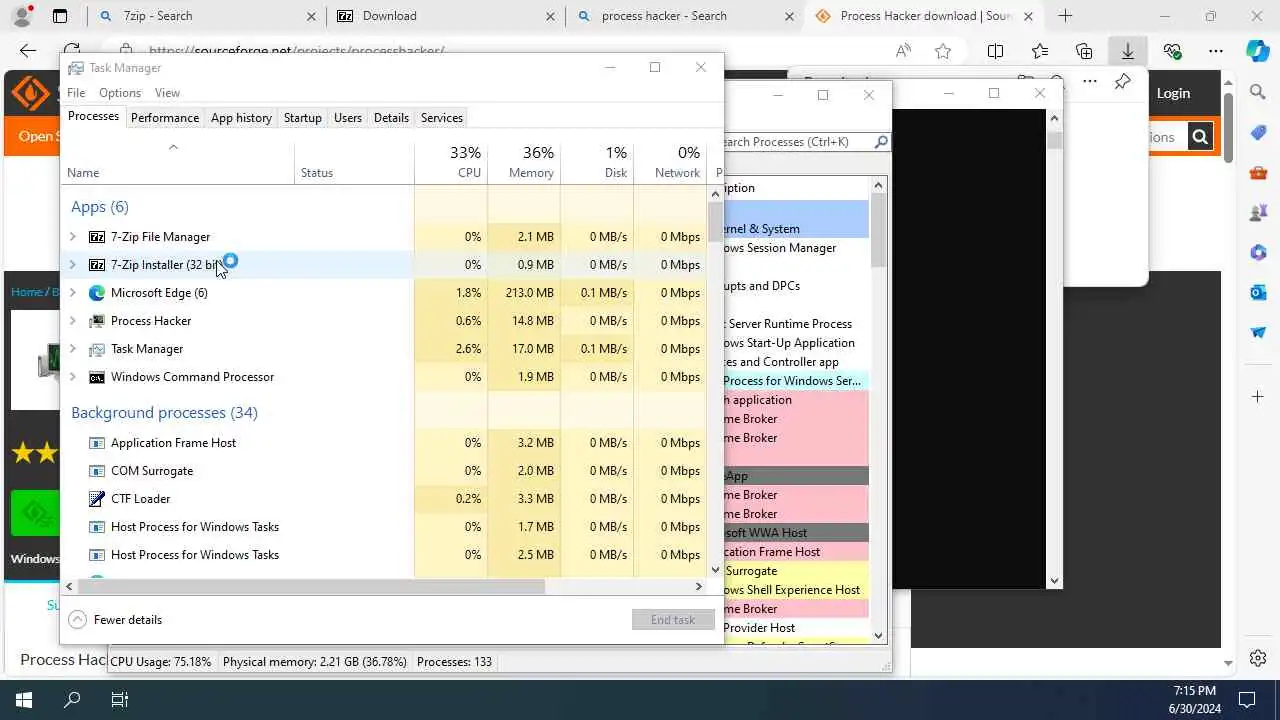This screenshot has height=720, width=1280.
Task: Switch to the 'process hacker - Search' browser tab
Action: (685, 16)
